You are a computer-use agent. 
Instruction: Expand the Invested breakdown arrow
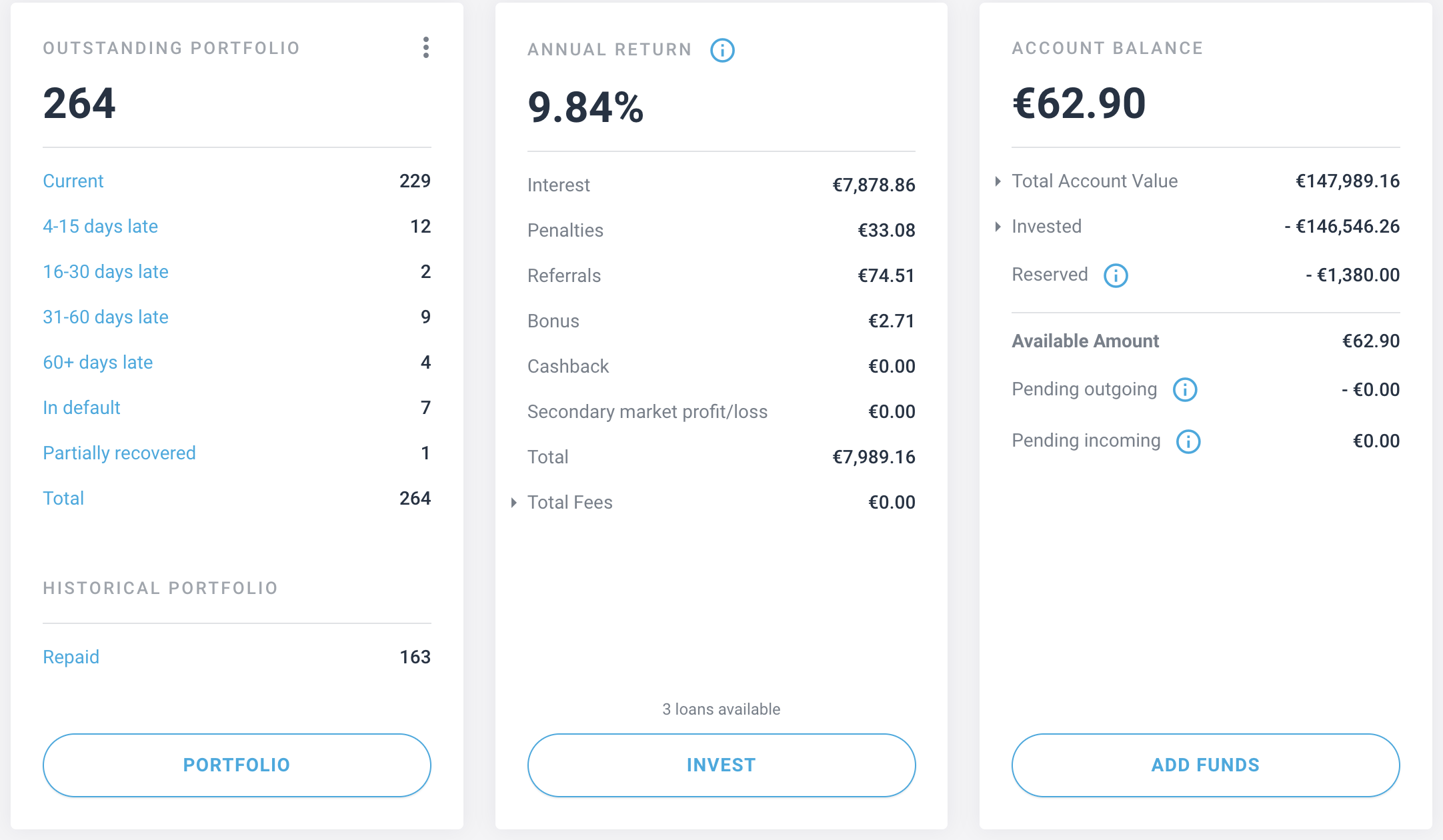pyautogui.click(x=998, y=227)
